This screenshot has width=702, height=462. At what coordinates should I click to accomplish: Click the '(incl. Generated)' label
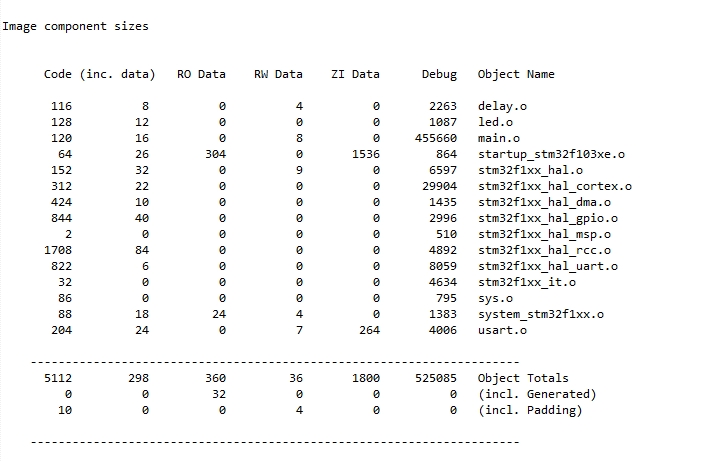[x=537, y=394]
